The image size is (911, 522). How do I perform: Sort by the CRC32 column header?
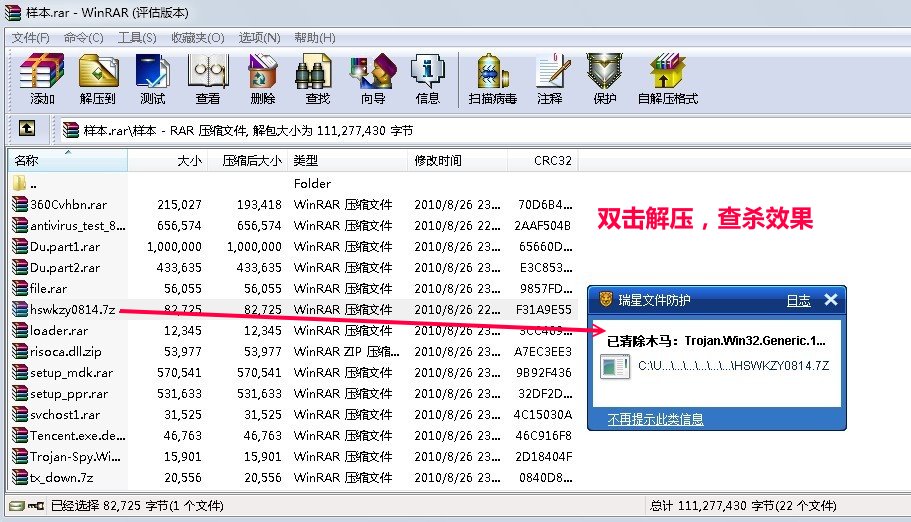[x=543, y=160]
